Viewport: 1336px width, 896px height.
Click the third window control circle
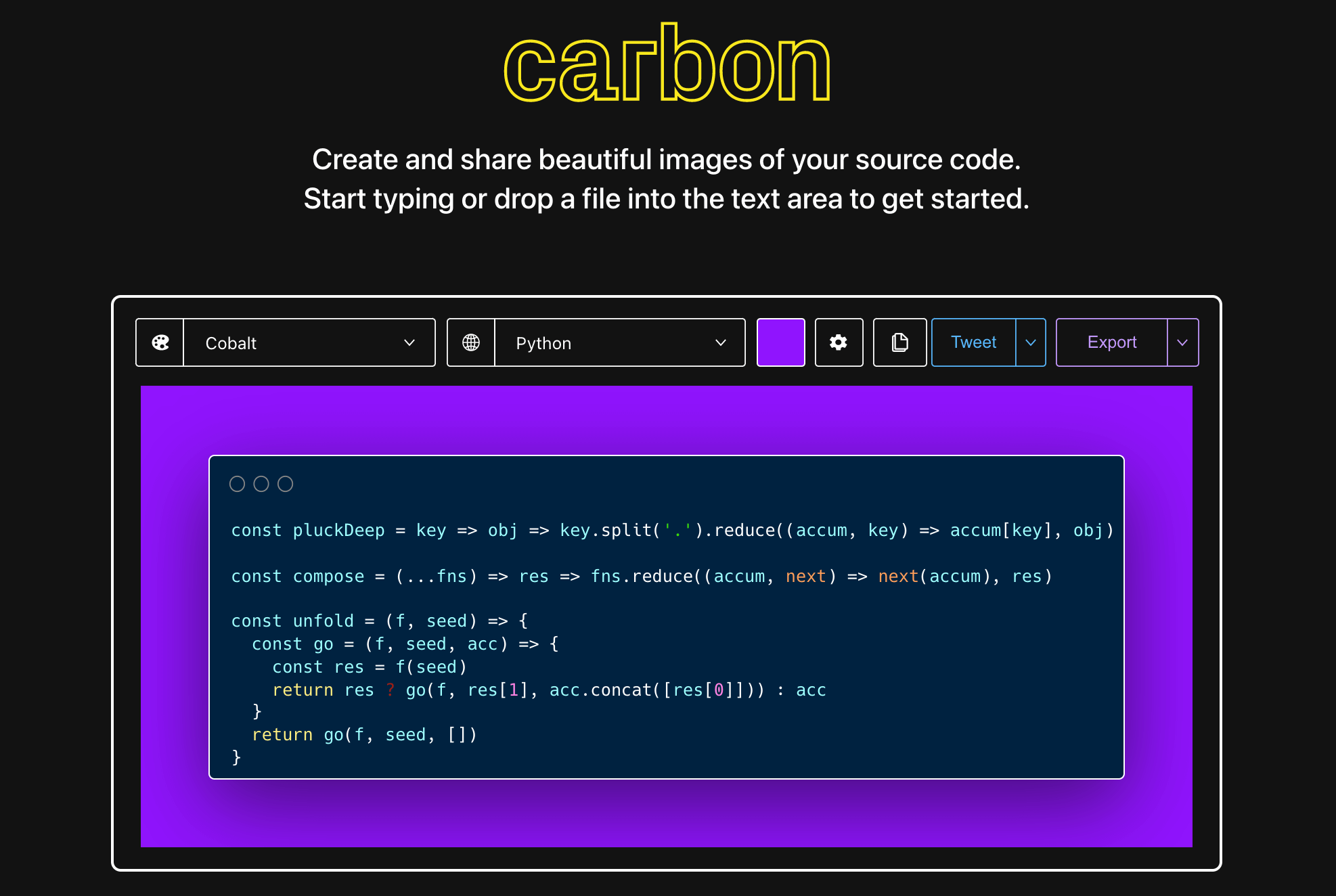coord(286,484)
